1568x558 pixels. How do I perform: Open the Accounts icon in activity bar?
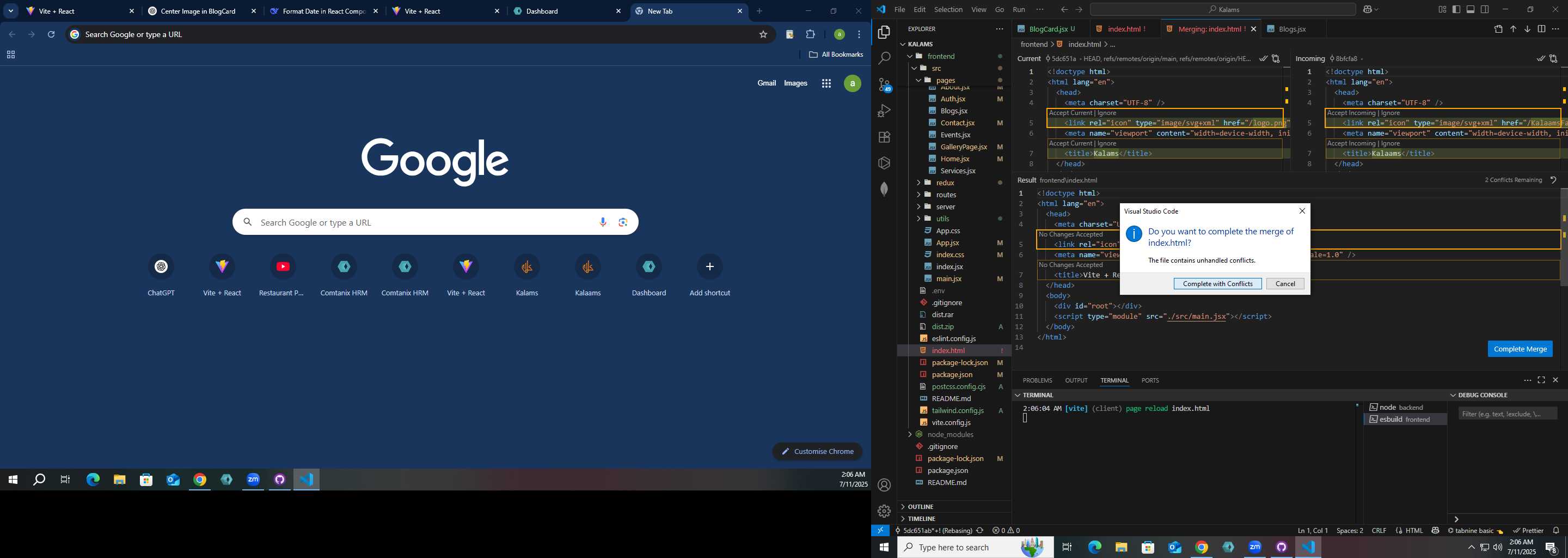[x=884, y=485]
